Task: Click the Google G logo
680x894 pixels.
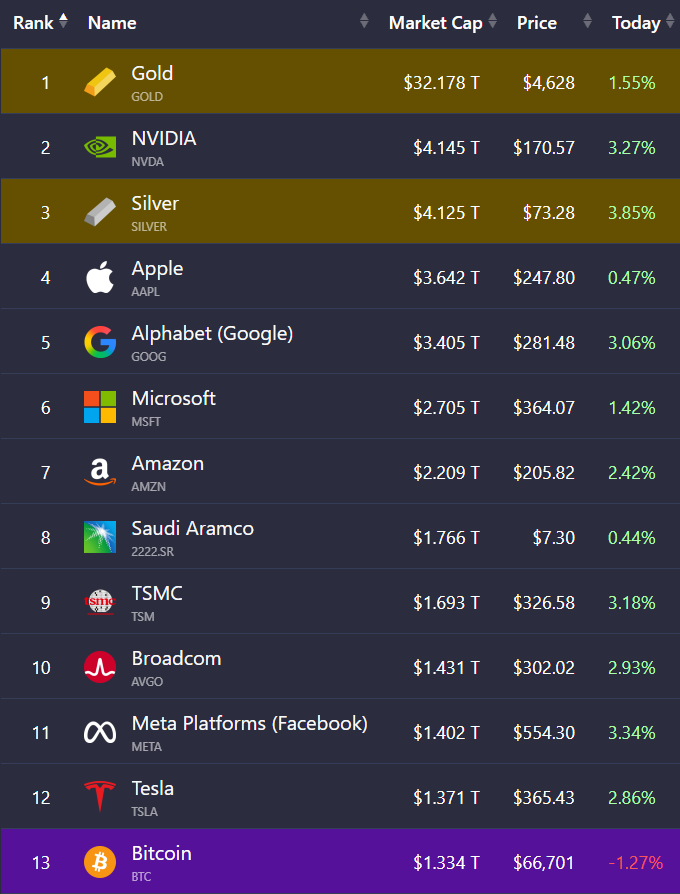Action: pyautogui.click(x=100, y=342)
